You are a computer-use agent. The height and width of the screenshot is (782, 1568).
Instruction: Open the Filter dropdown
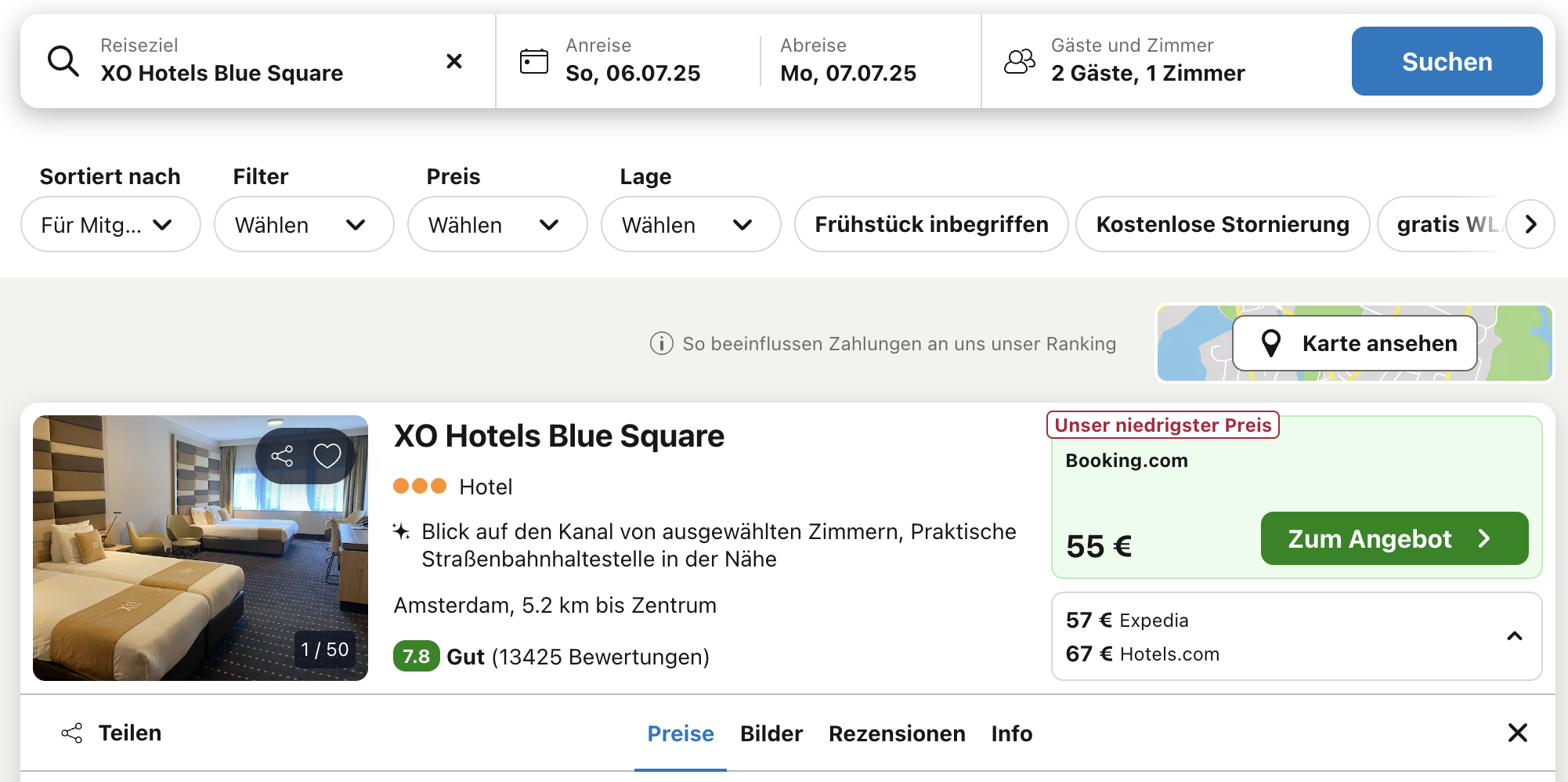point(304,225)
